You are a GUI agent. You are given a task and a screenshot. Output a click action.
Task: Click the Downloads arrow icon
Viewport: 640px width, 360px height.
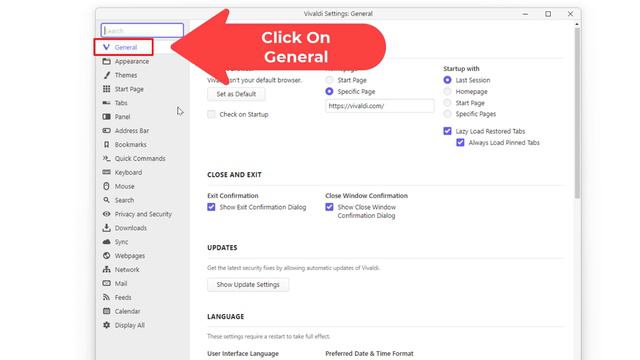pos(107,228)
